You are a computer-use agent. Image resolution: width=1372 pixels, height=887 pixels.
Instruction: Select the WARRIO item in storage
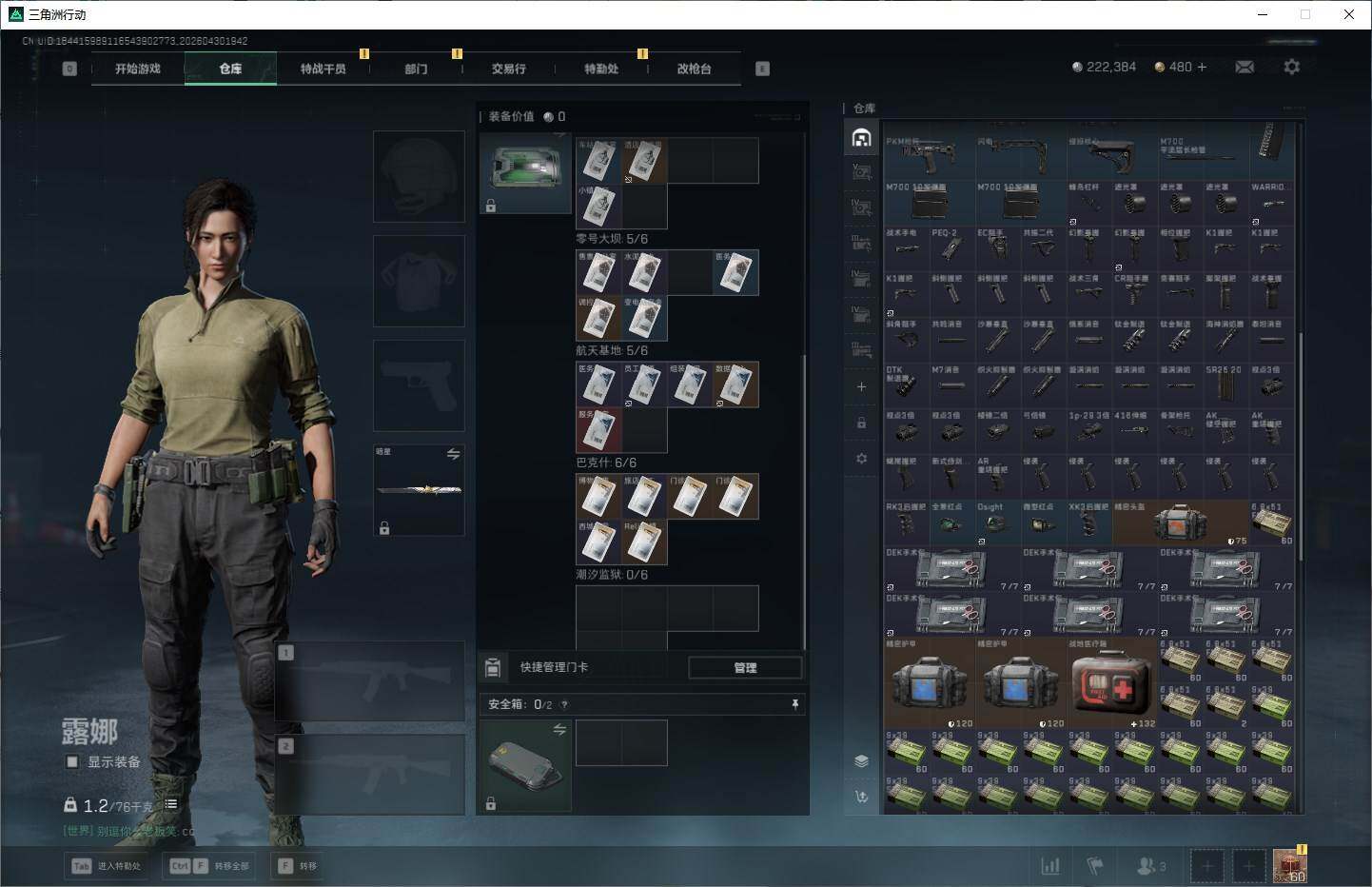coord(1272,203)
